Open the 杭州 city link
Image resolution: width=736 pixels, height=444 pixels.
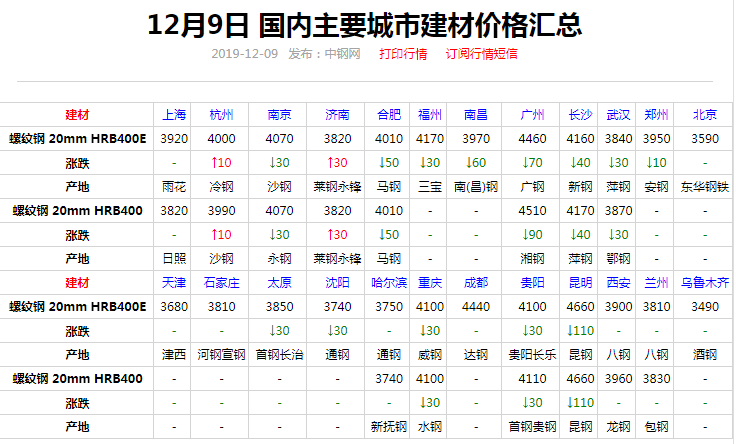tap(221, 115)
